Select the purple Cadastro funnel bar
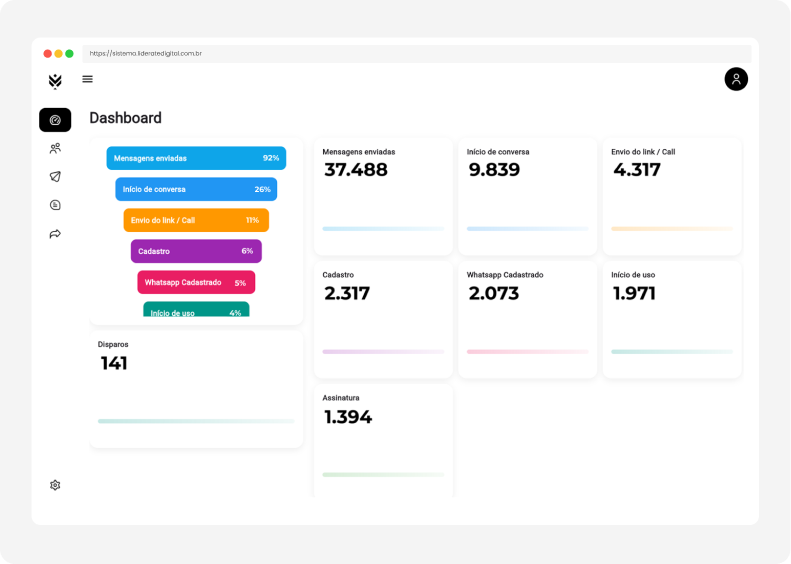Viewport: 791px width, 564px height. [196, 251]
